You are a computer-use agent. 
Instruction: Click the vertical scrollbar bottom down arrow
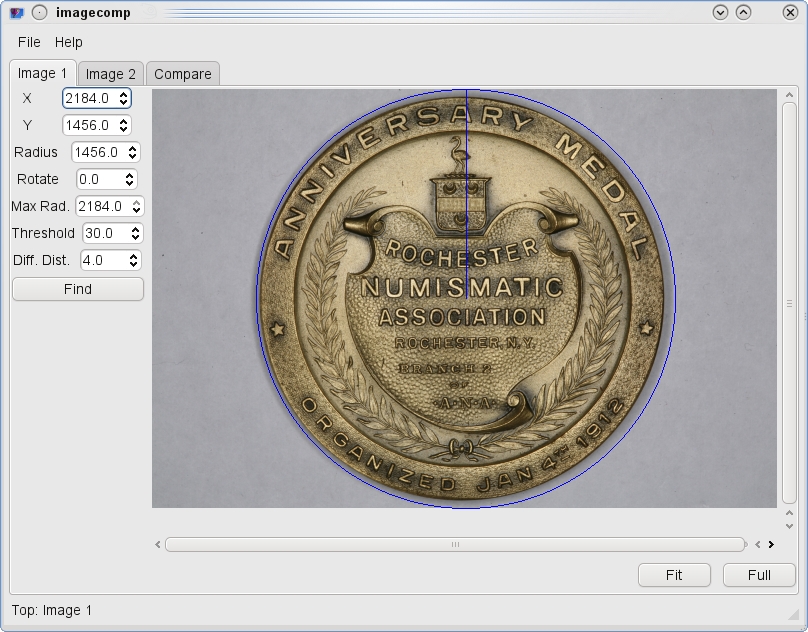(x=789, y=526)
